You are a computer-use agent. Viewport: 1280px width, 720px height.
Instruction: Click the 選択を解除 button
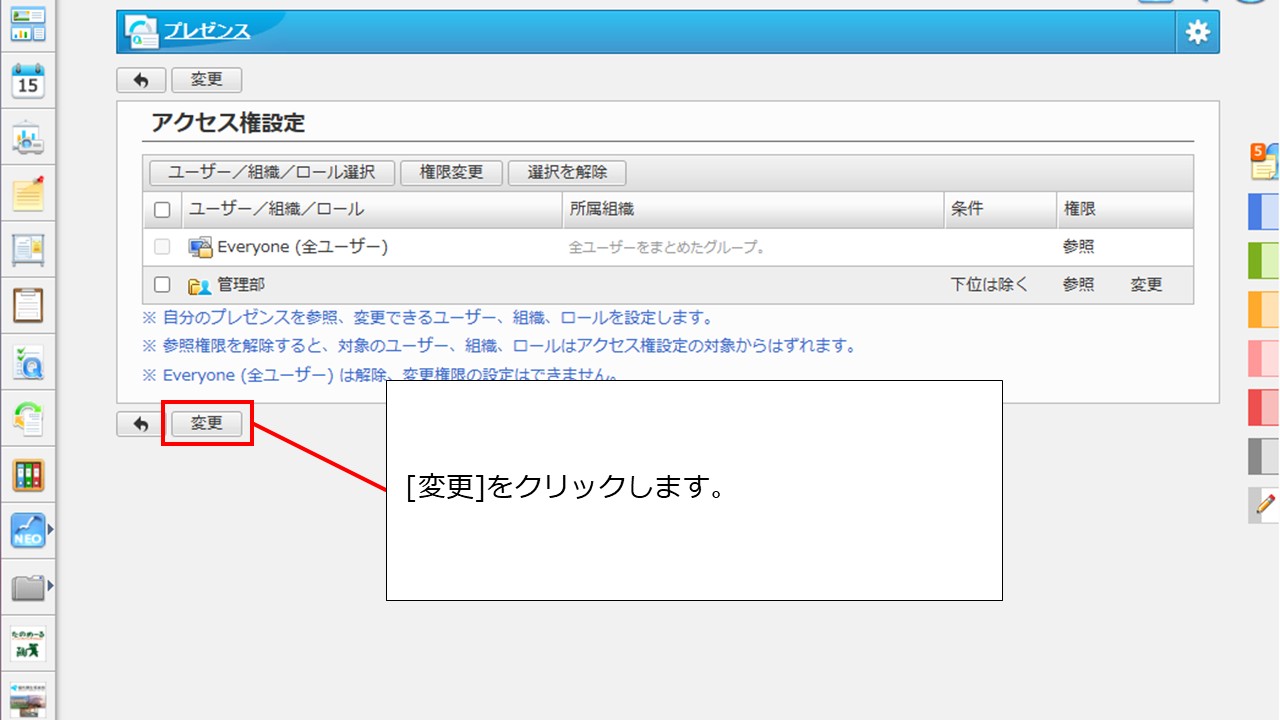tap(567, 172)
